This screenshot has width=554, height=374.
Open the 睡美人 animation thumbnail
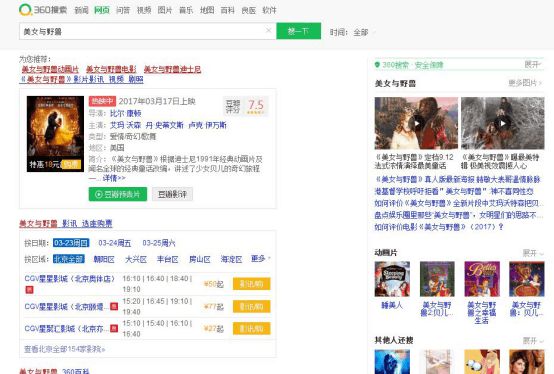click(392, 279)
